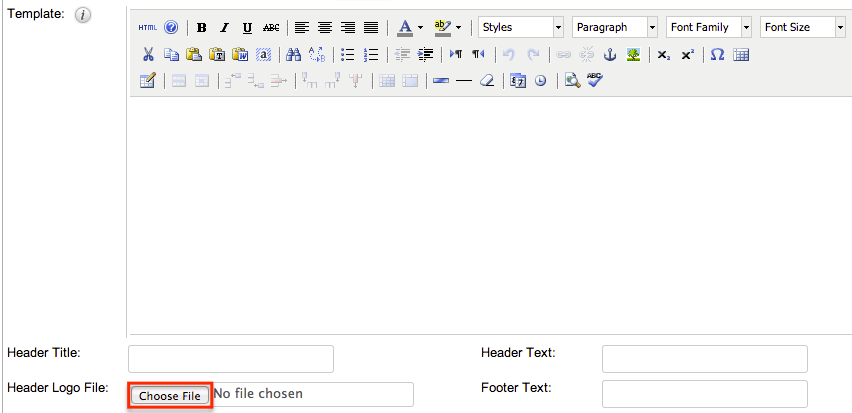Viewport: 852px width, 413px height.
Task: Merge table cells icon
Action: (x=410, y=81)
